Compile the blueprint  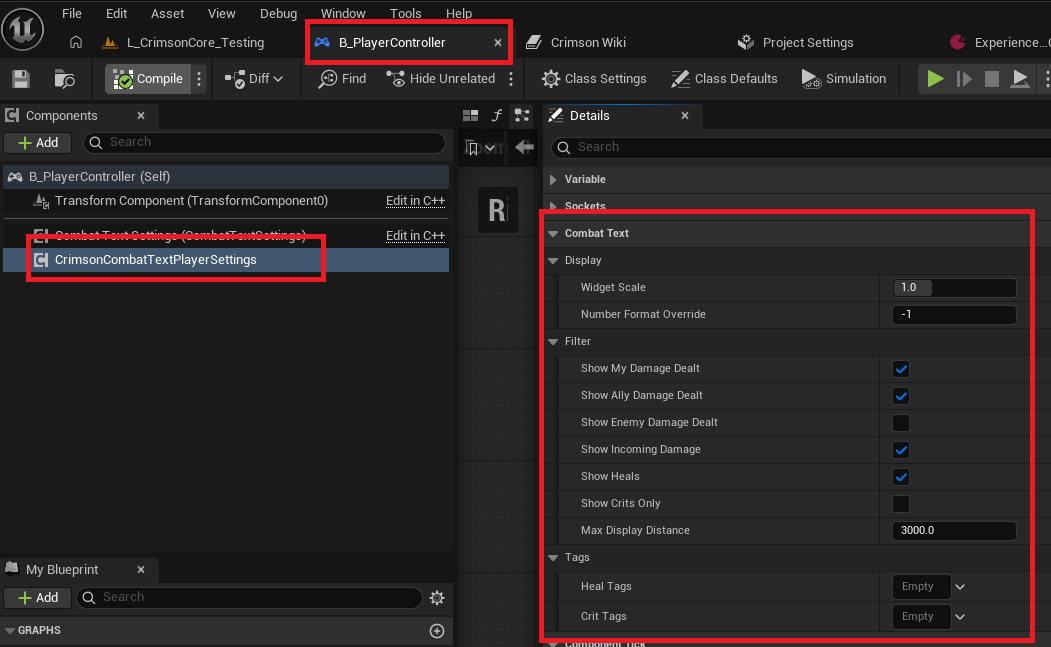pyautogui.click(x=148, y=78)
